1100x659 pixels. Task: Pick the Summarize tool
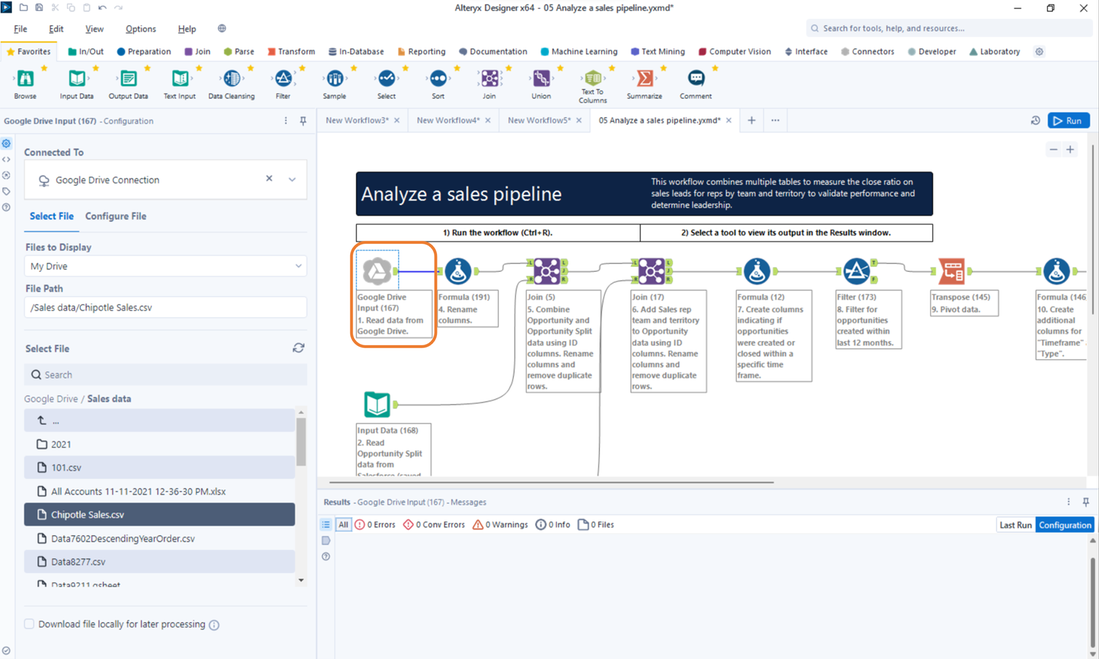644,80
